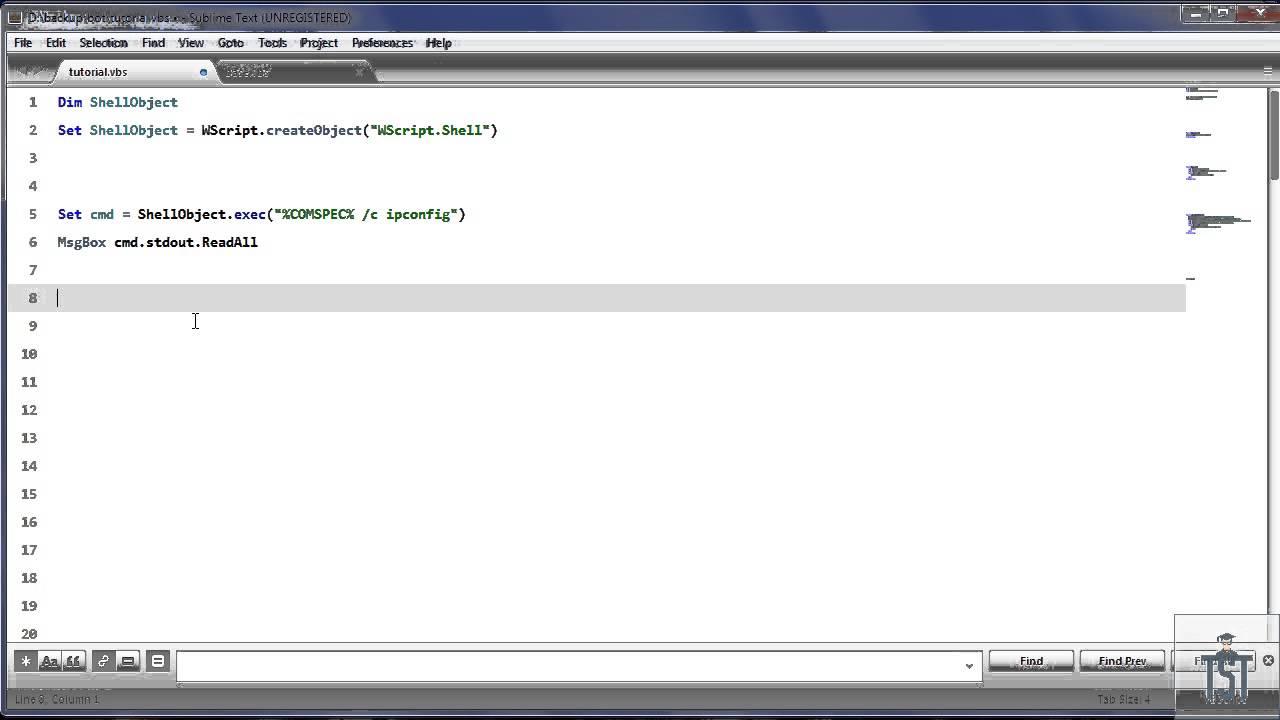Open the Goto menu
The height and width of the screenshot is (720, 1280).
click(230, 43)
